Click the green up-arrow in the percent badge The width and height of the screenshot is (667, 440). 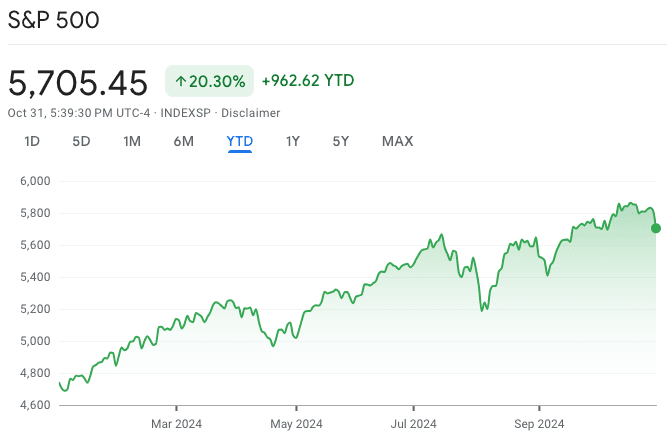click(181, 81)
